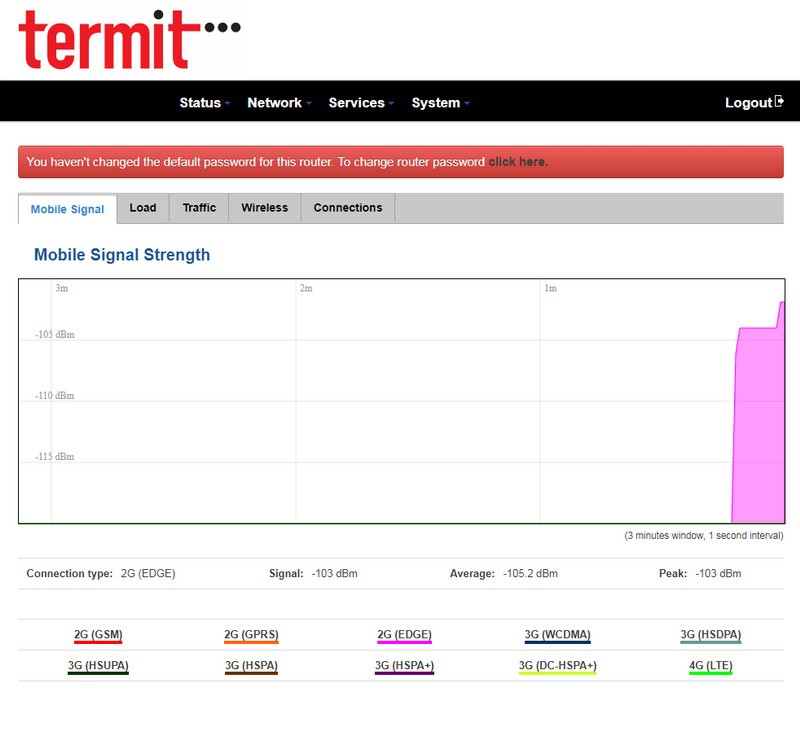Screen dimensions: 800x732
Task: Open the Traffic tab
Action: click(199, 208)
